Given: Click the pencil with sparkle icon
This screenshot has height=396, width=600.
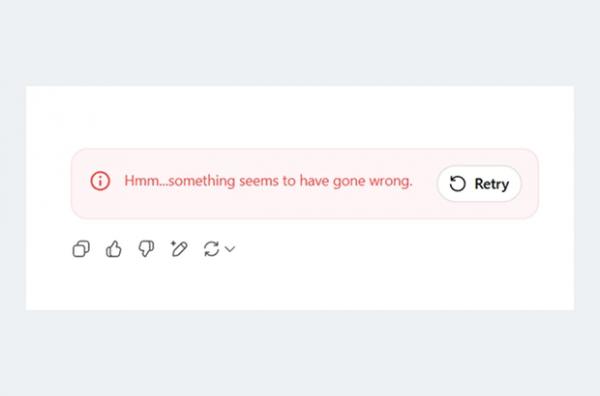Looking at the screenshot, I should 179,249.
